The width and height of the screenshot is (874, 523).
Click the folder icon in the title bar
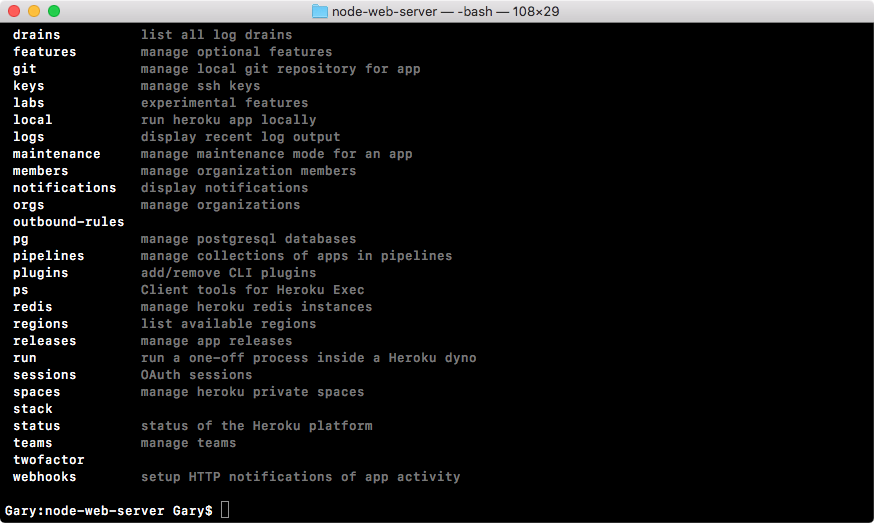[319, 11]
